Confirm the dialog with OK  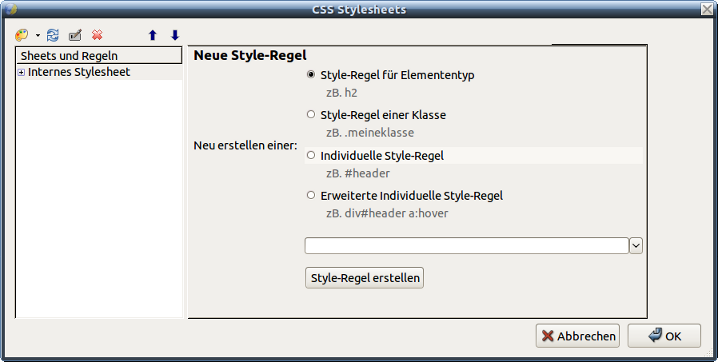pos(664,336)
